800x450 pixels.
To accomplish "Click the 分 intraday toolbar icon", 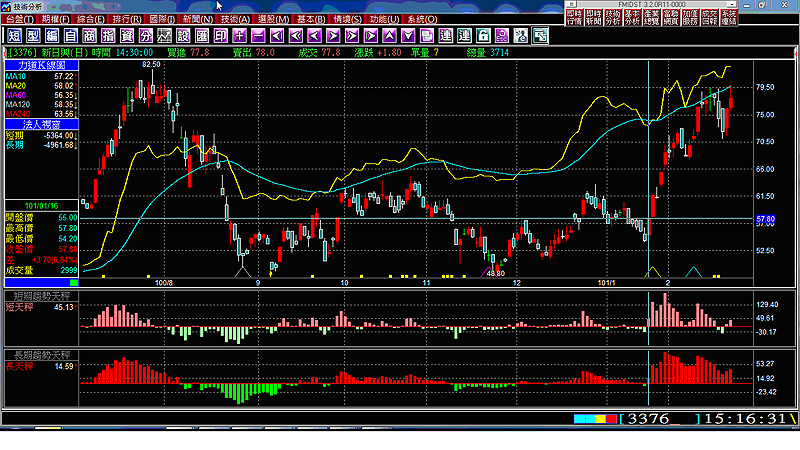I will [146, 36].
